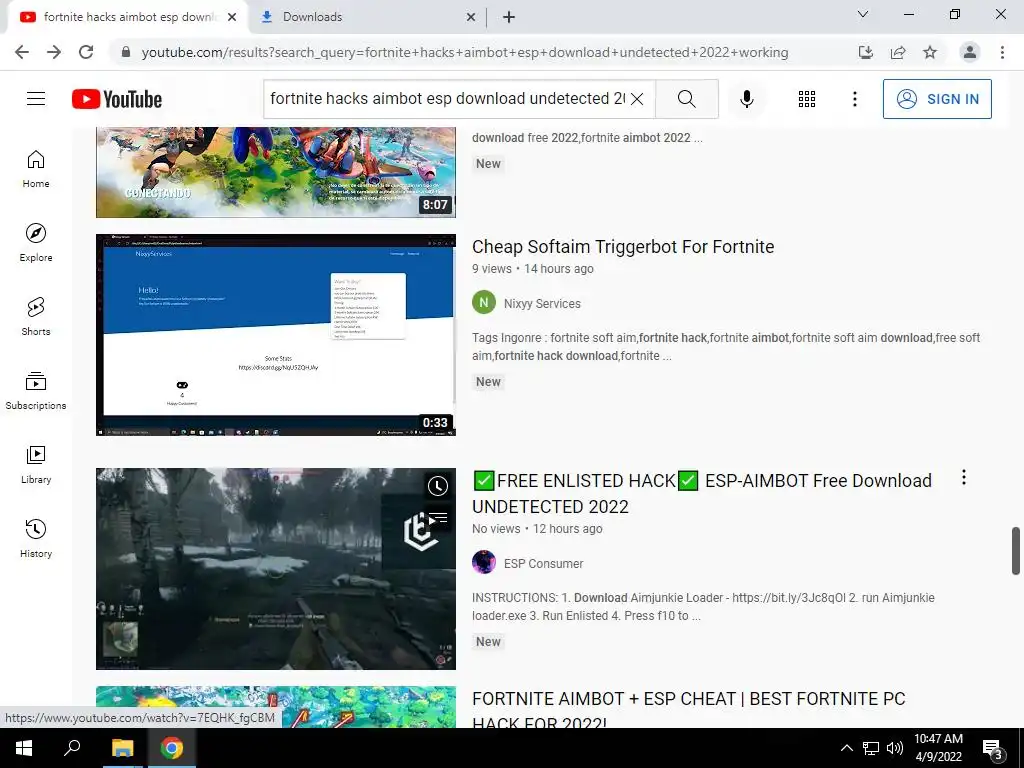Open Home in the sidebar

pyautogui.click(x=36, y=168)
